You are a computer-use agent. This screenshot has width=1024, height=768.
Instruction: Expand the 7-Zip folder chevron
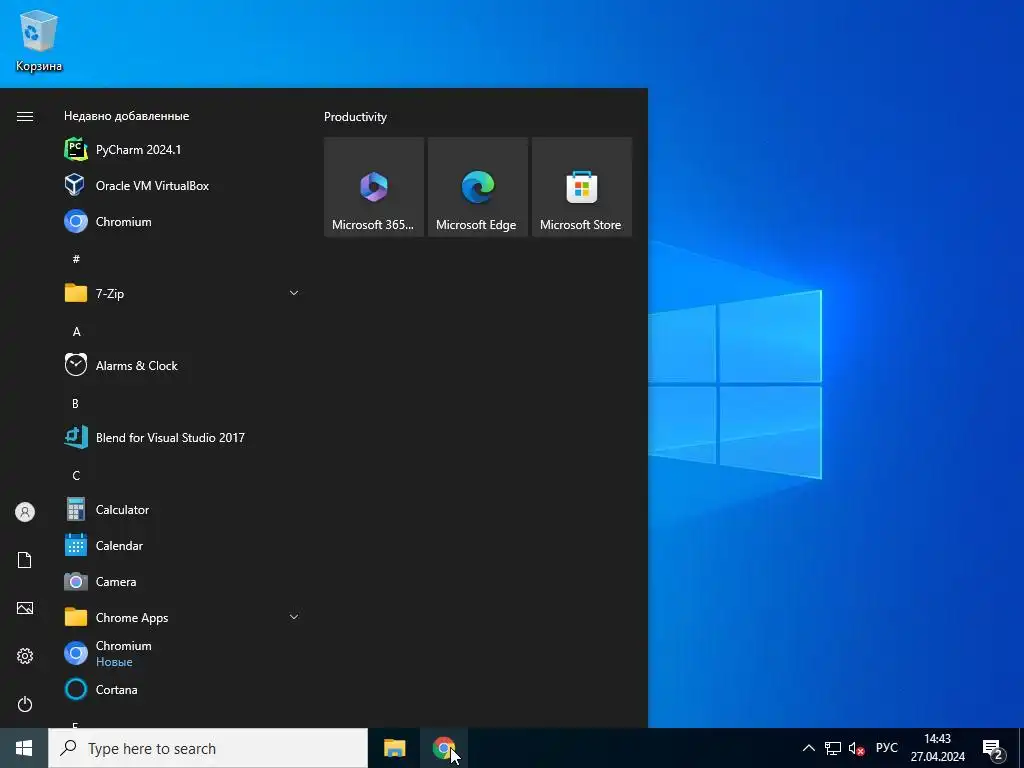[x=294, y=293]
